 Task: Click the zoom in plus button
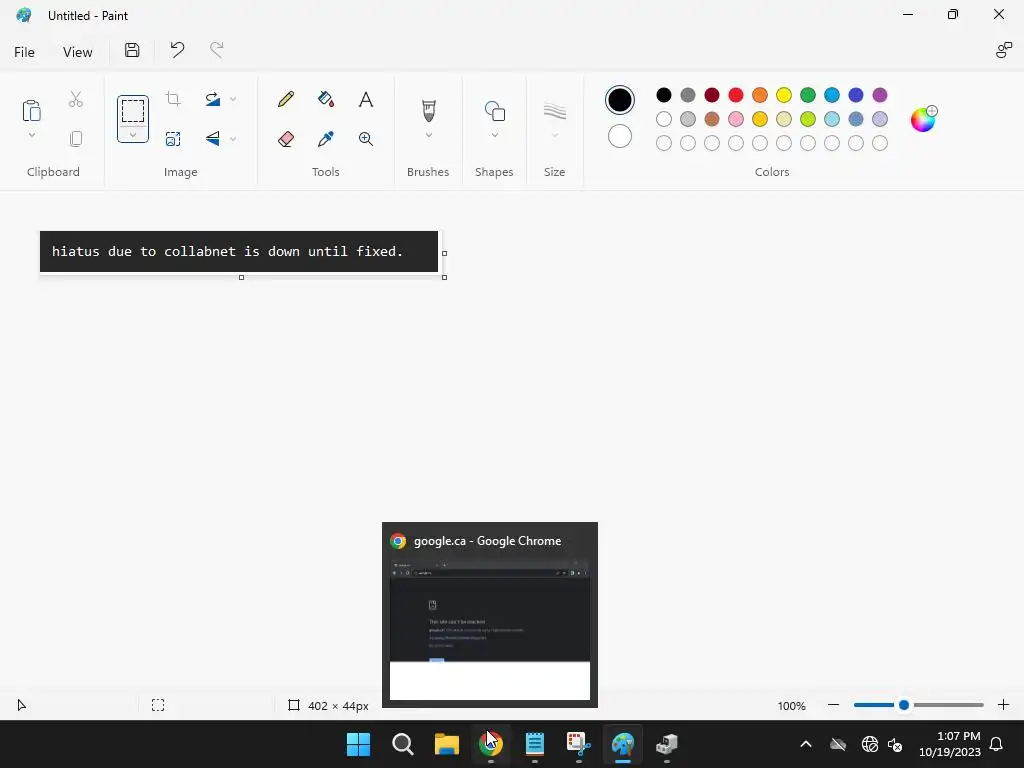1003,705
